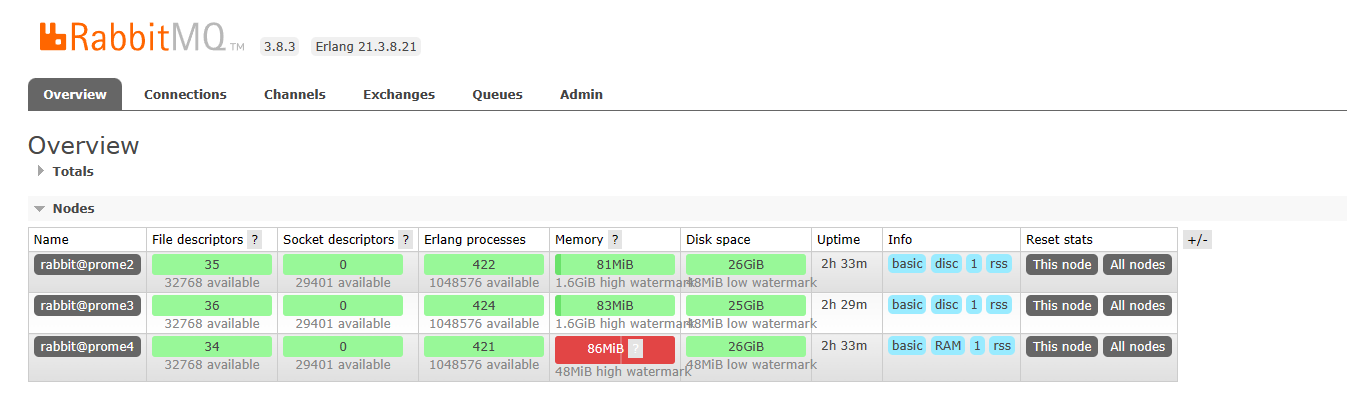Click the RAM tag for rabbit@prome4
The width and height of the screenshot is (1347, 397).
point(947,346)
